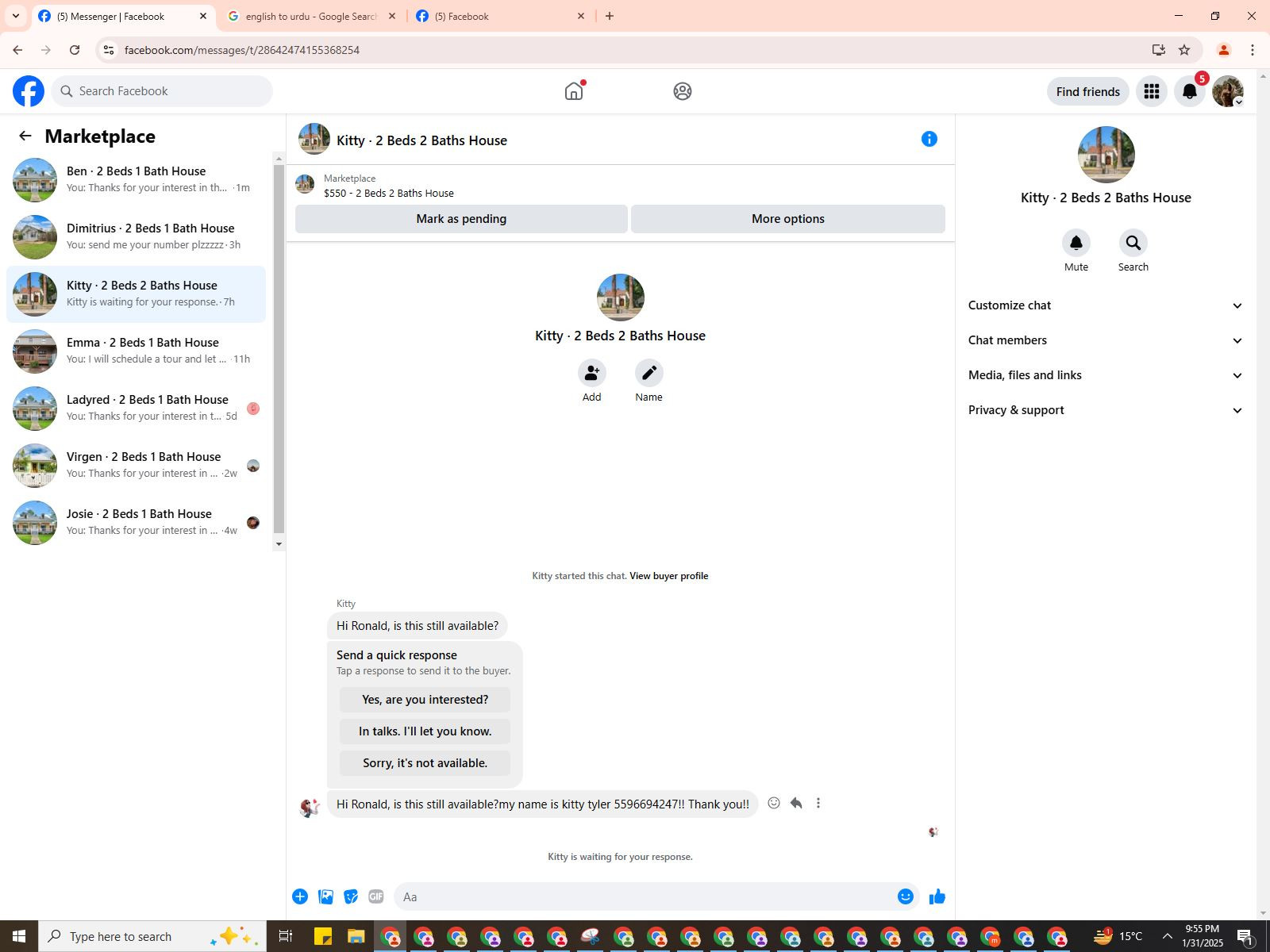Open Emma · 2 Beds 1 Bath House chat

tap(137, 351)
